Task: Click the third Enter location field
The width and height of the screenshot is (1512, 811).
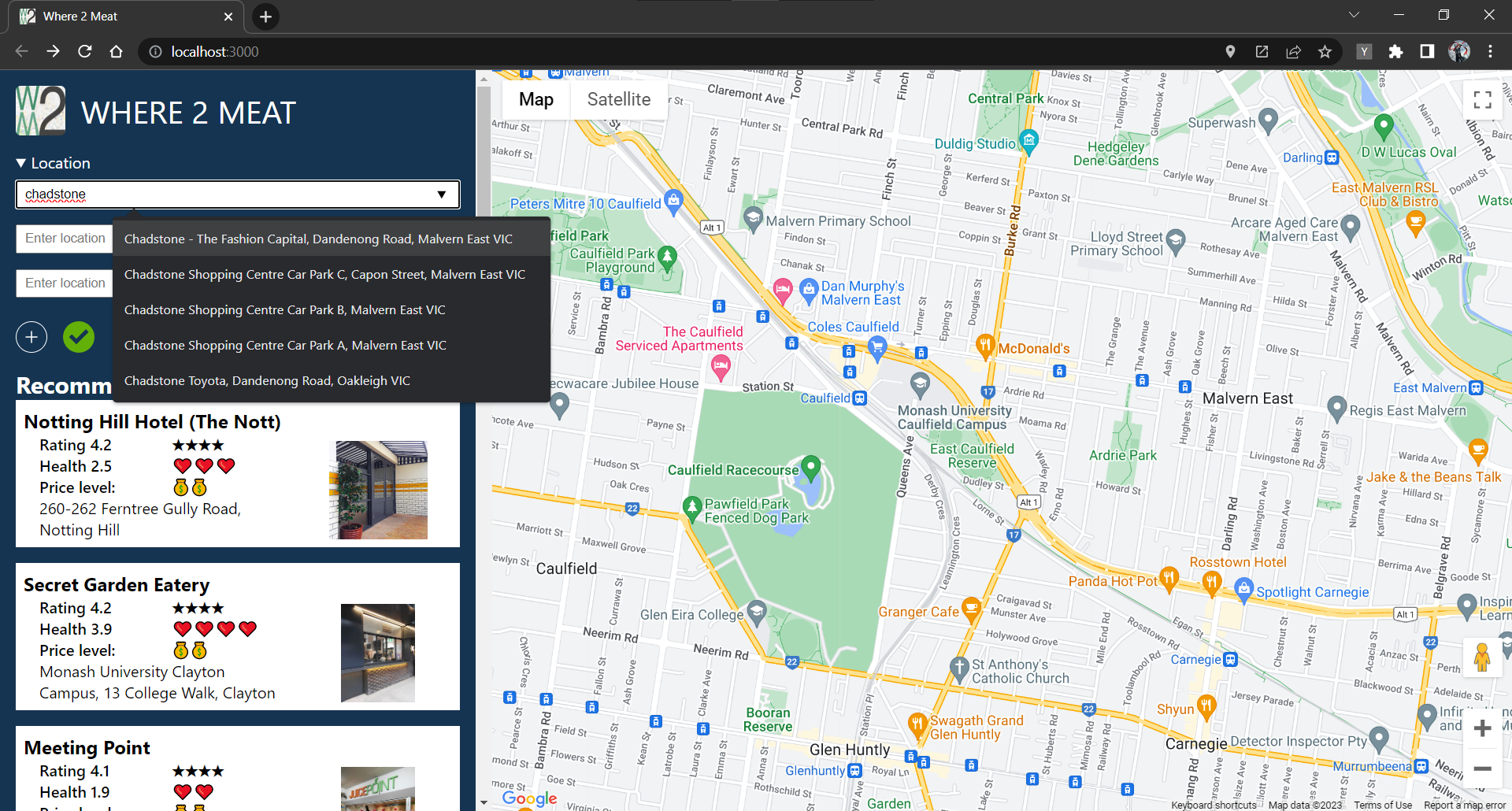Action: click(65, 283)
